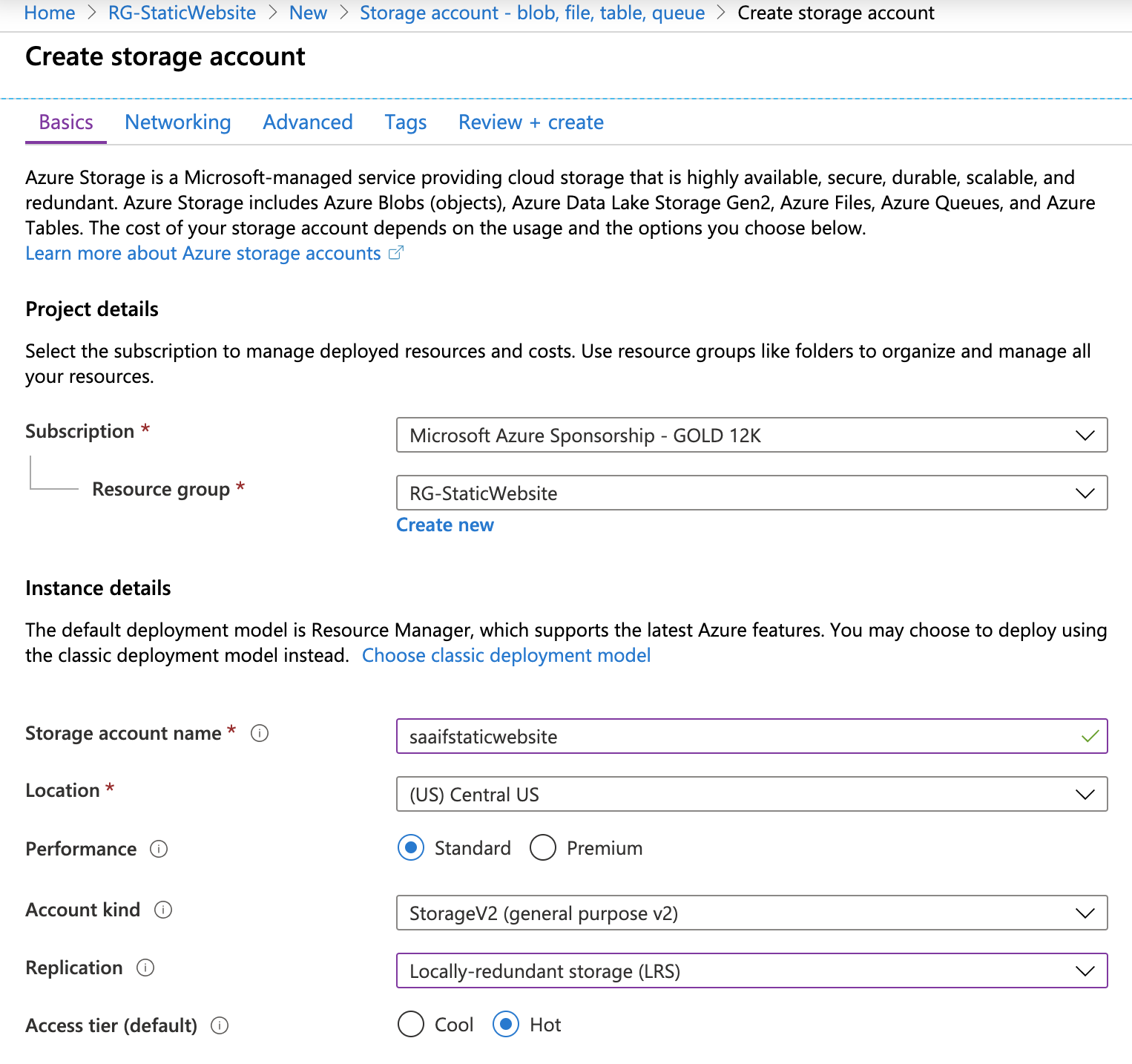This screenshot has height=1064, width=1132.
Task: Open the Replication dropdown
Action: pos(751,971)
